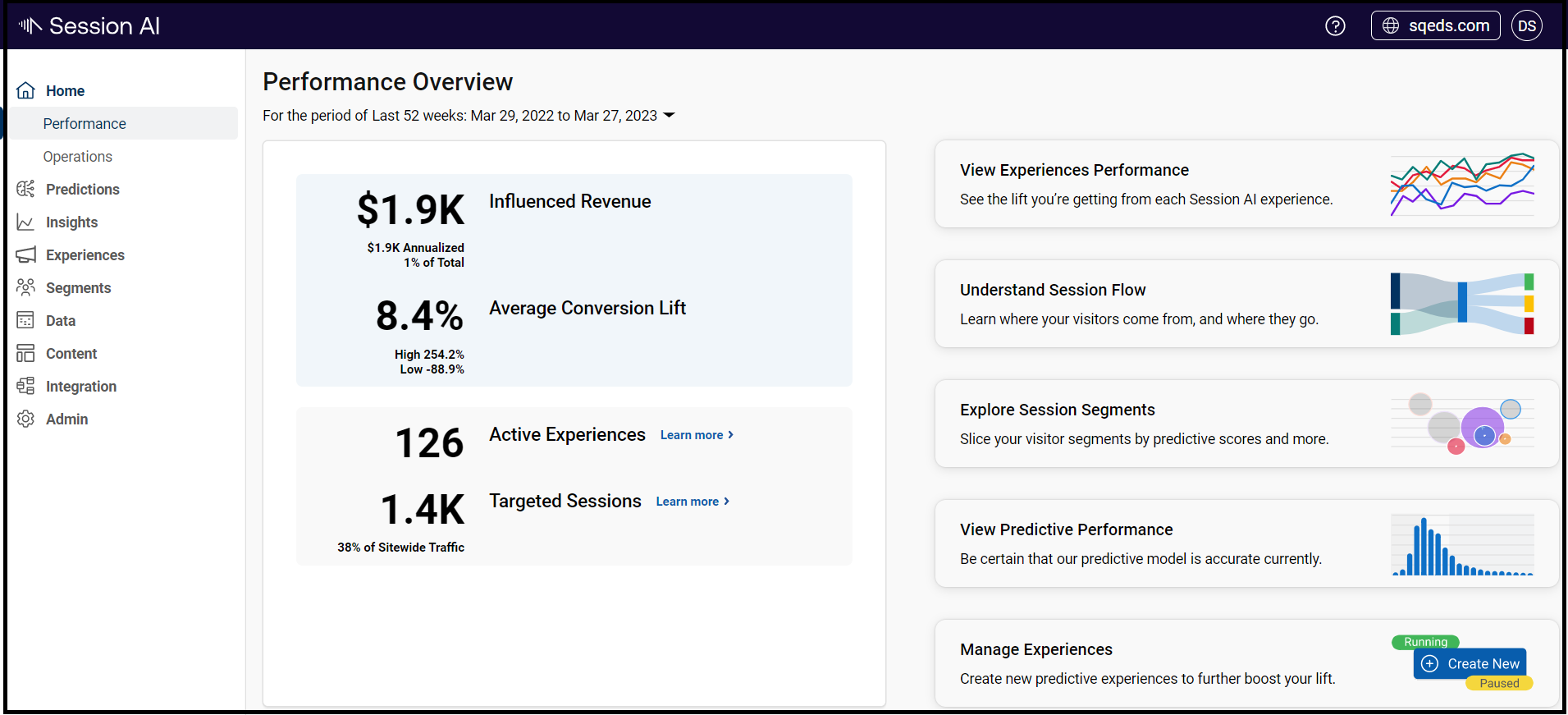Viewport: 1568px width, 715px height.
Task: Click the Predictions brain icon
Action: pyautogui.click(x=26, y=189)
